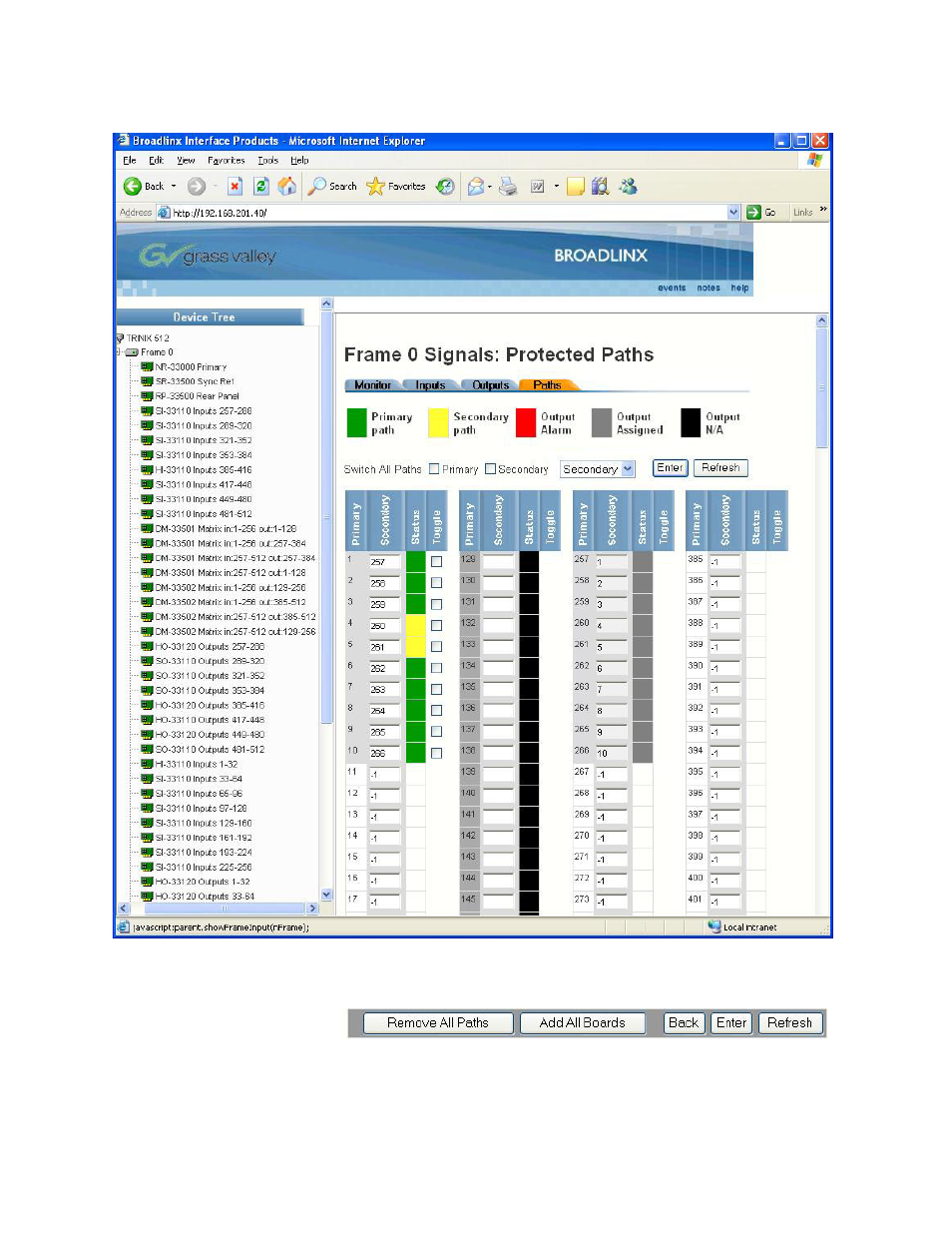Click the Edit with Word icon
The image size is (952, 1233).
[x=538, y=186]
